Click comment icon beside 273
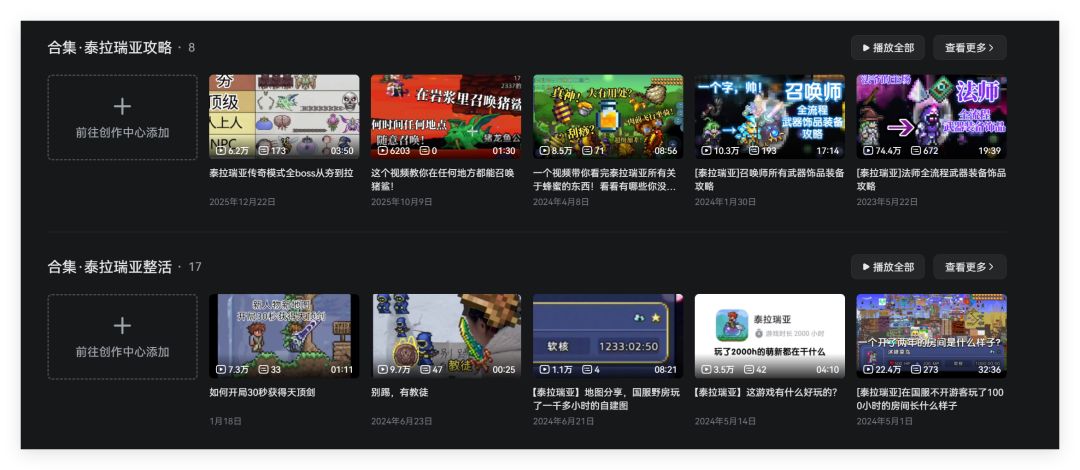1080x470 pixels. point(915,369)
